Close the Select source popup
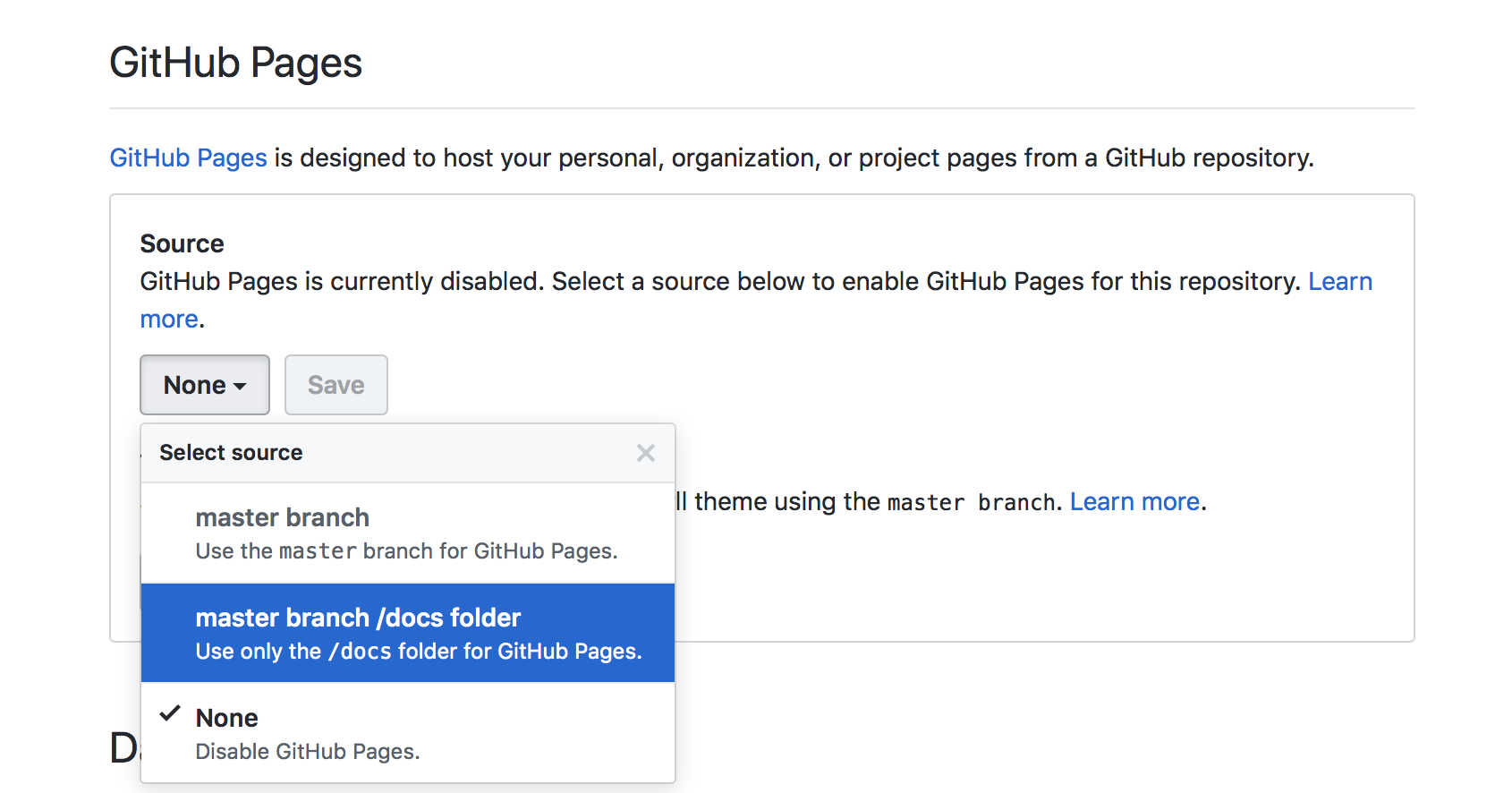Image resolution: width=1512 pixels, height=793 pixels. tap(645, 453)
